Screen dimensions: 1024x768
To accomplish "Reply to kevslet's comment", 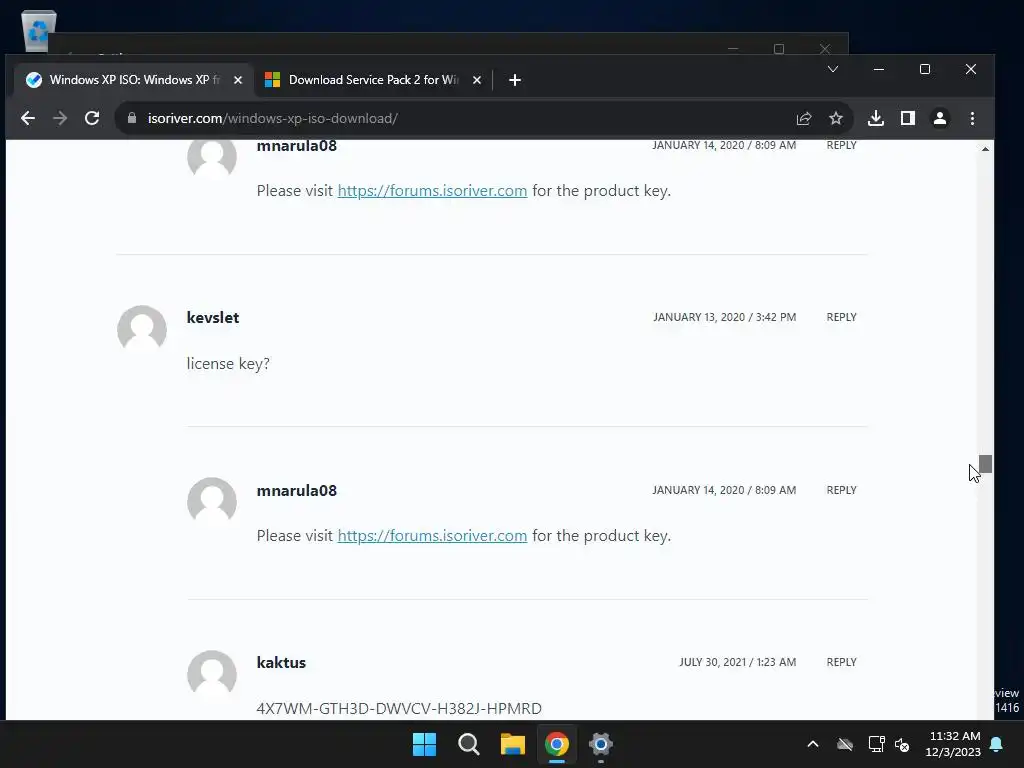I will pyautogui.click(x=841, y=317).
